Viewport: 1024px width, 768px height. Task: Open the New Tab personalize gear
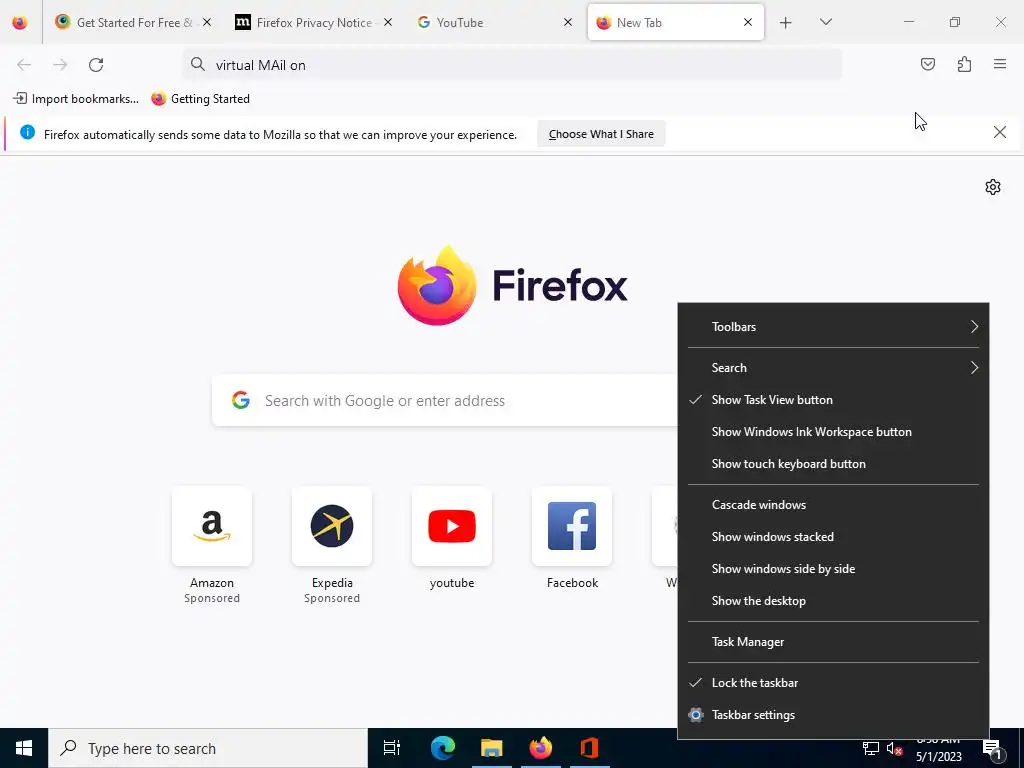click(993, 187)
